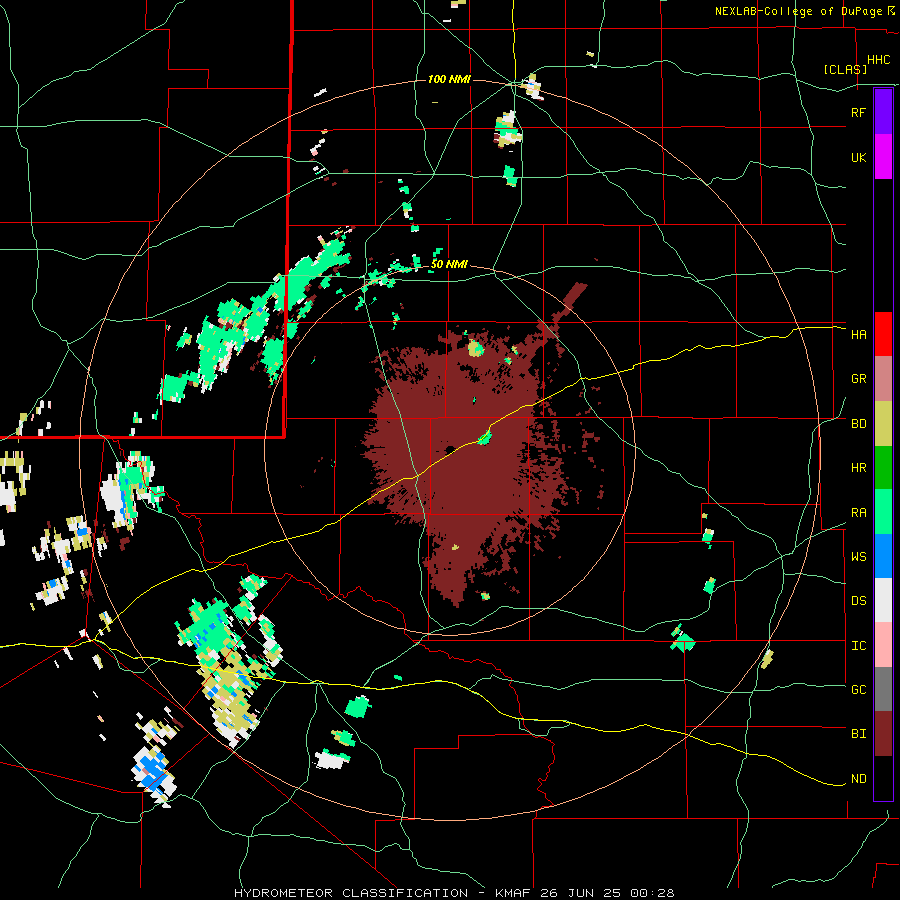This screenshot has height=900, width=900.
Task: Click the WS blue legend swatch
Action: click(883, 556)
